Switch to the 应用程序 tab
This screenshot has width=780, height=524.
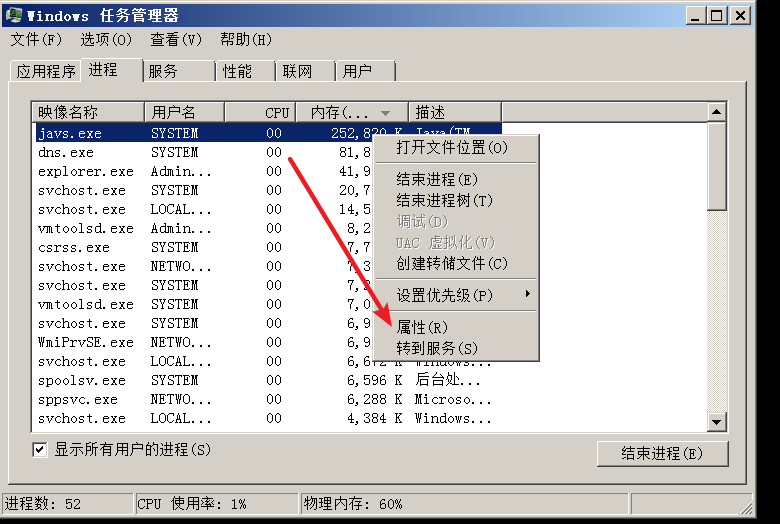point(46,71)
